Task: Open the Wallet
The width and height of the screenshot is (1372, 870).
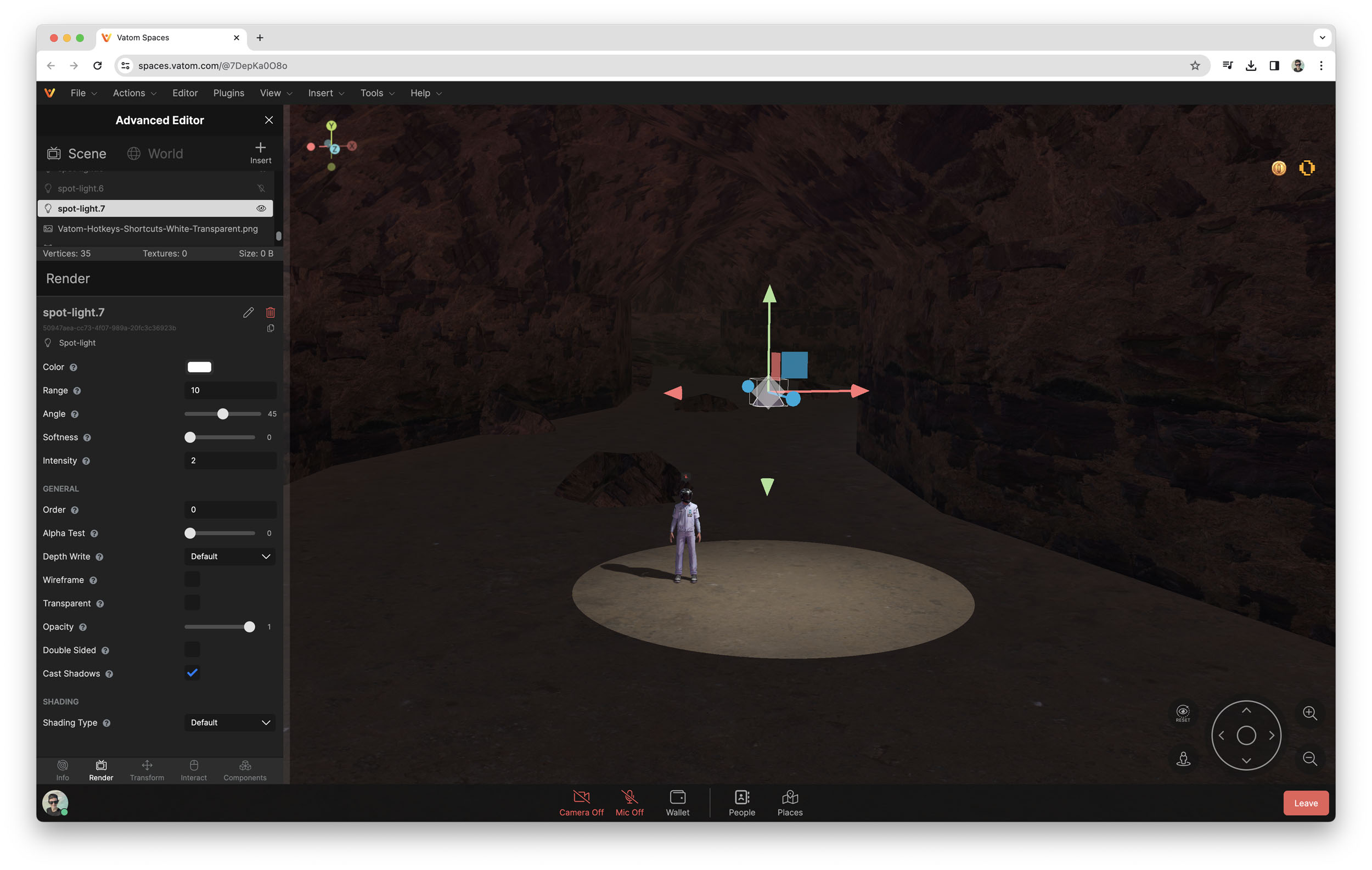Action: pyautogui.click(x=677, y=804)
